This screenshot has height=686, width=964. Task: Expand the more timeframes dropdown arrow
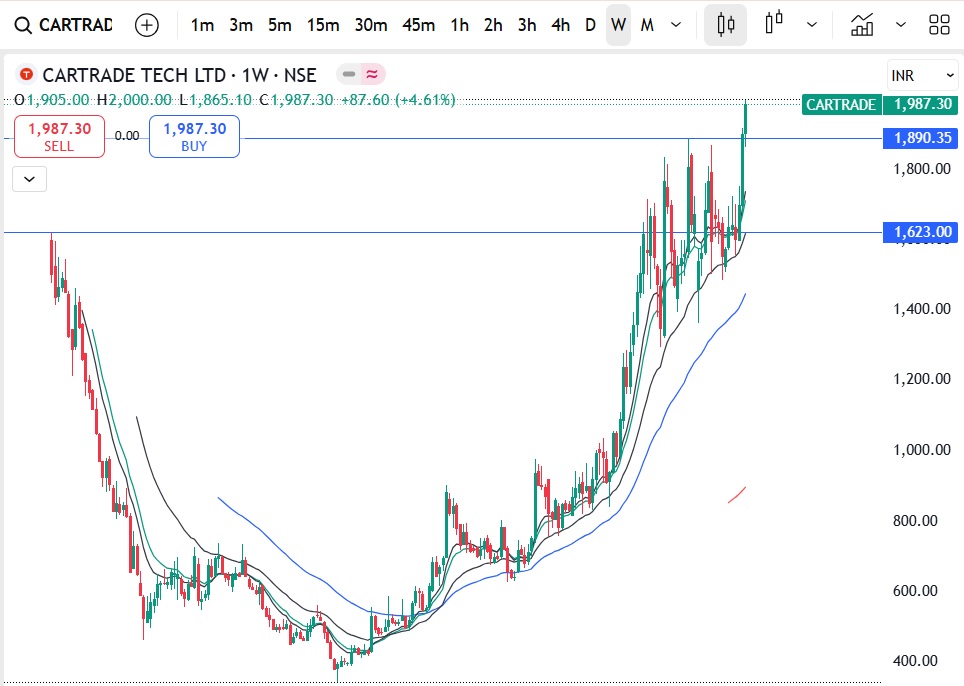(677, 25)
